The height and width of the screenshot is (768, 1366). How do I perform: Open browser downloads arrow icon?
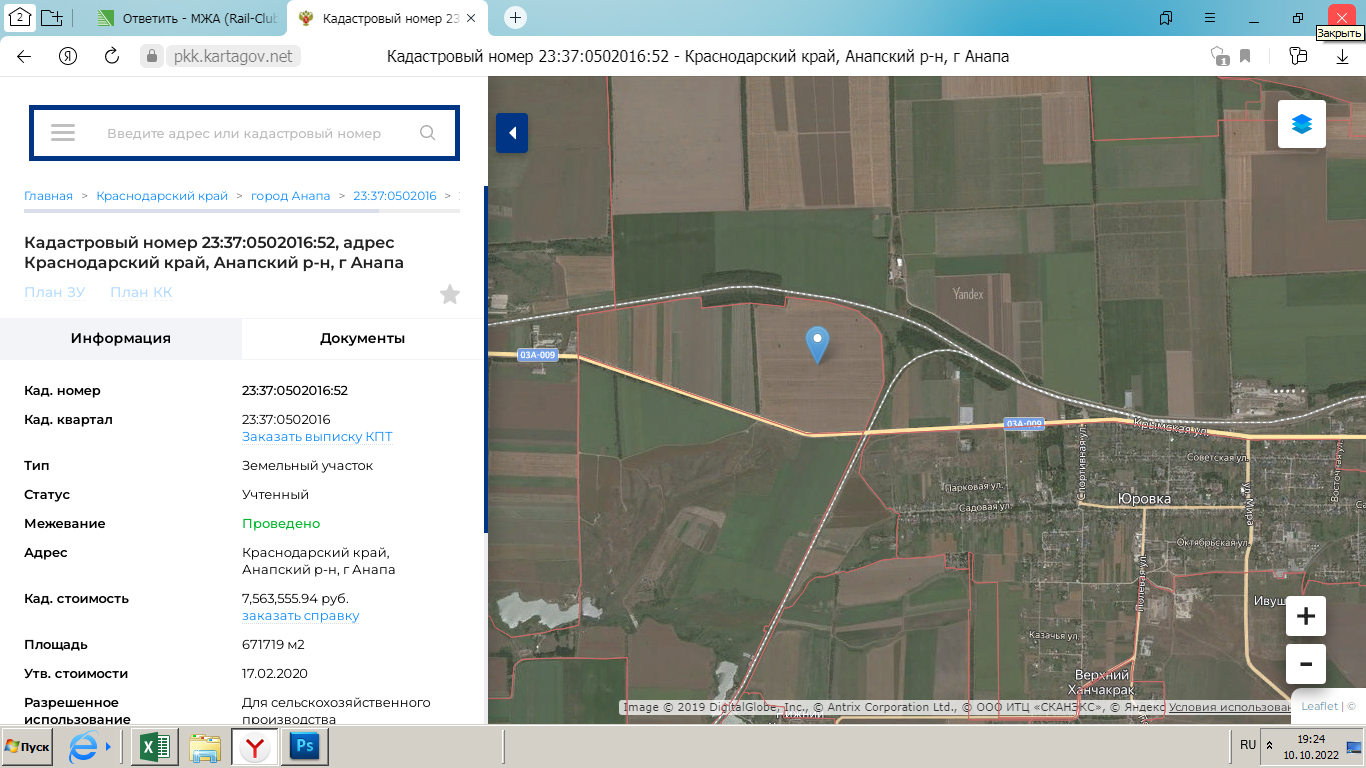pyautogui.click(x=1342, y=56)
